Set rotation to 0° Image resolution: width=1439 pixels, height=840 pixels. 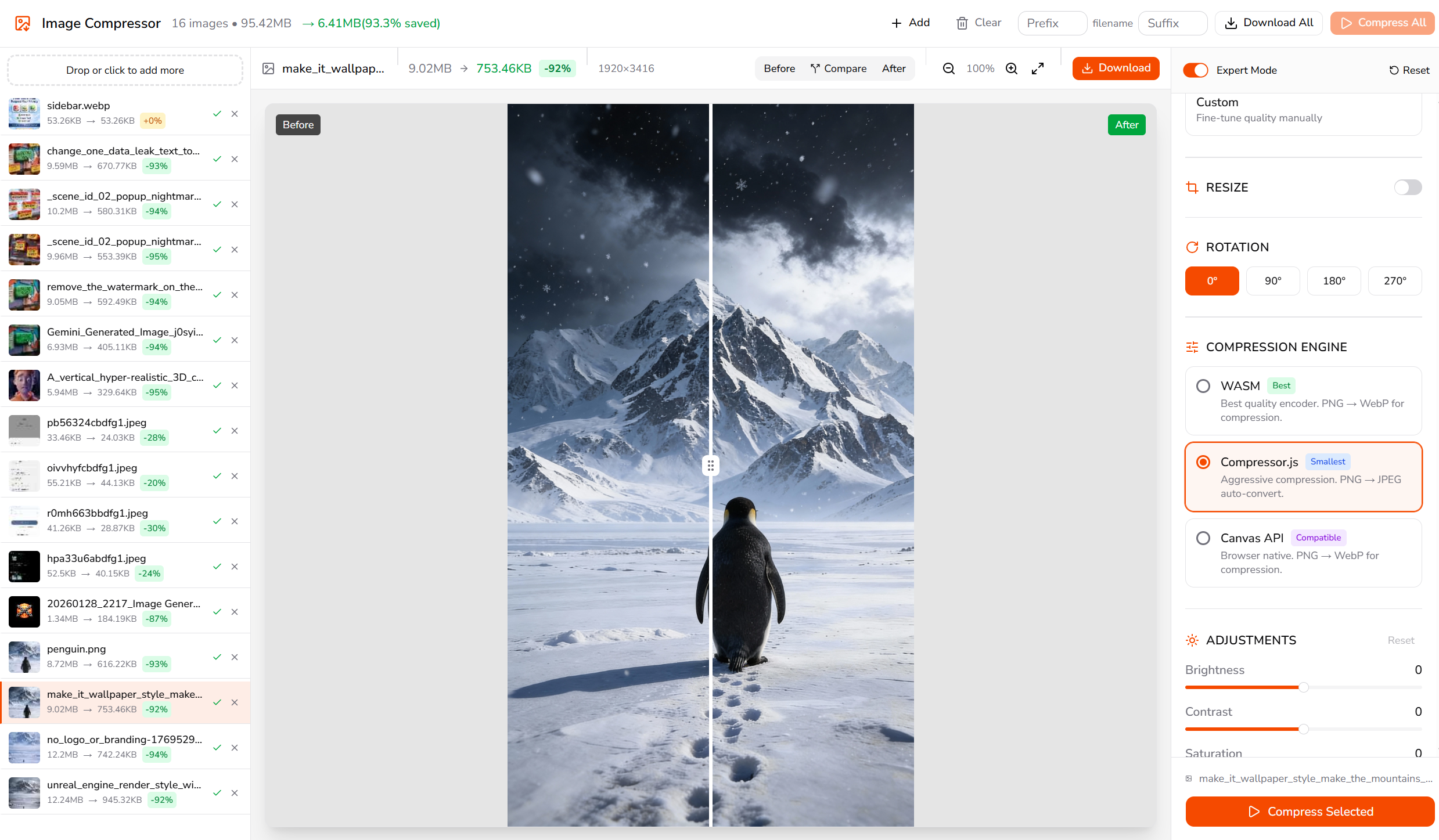pos(1212,281)
